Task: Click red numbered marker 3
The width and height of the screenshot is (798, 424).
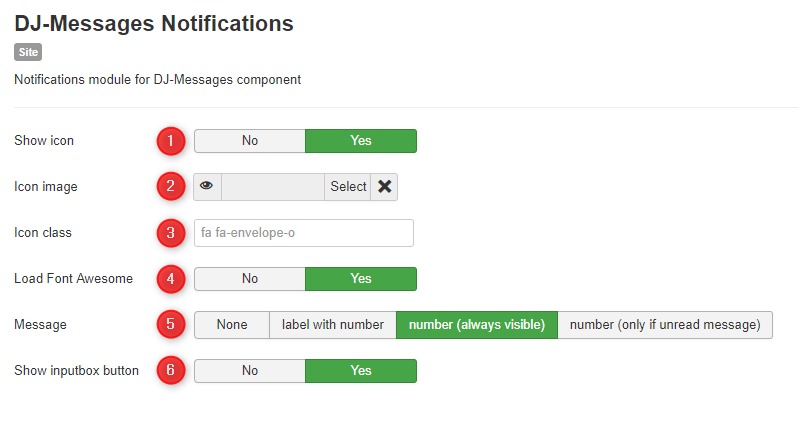Action: pyautogui.click(x=171, y=233)
